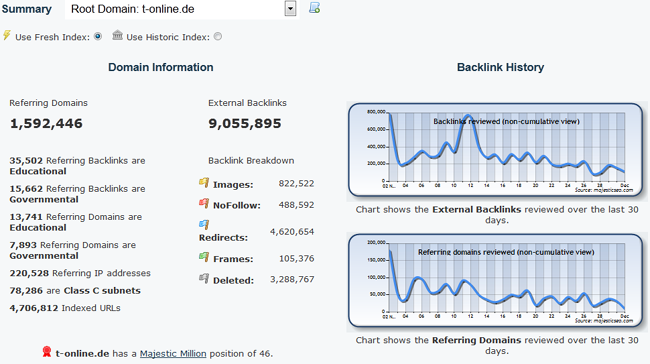Click the External Backlinks count 9,055,895
The width and height of the screenshot is (650, 364).
pos(245,124)
